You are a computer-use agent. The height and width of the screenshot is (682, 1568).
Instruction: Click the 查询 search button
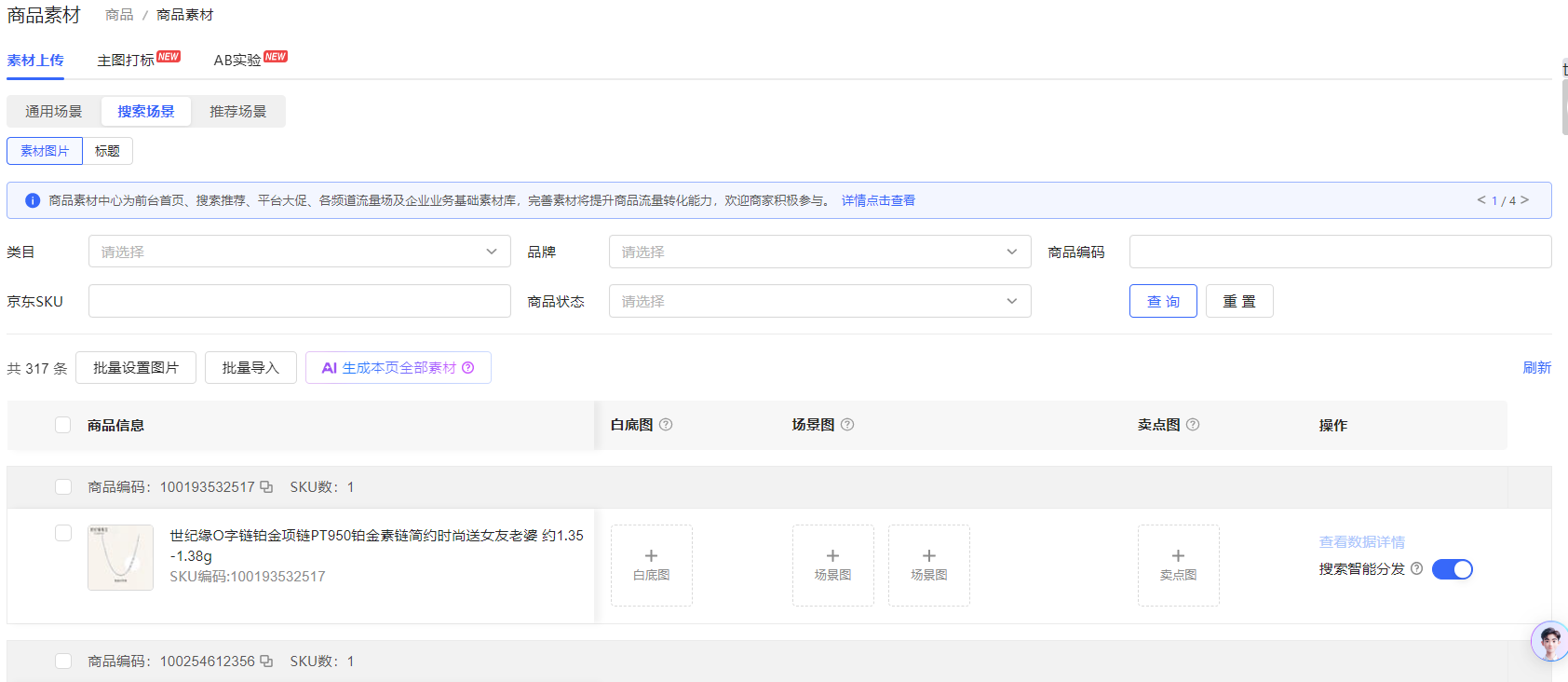click(1163, 301)
